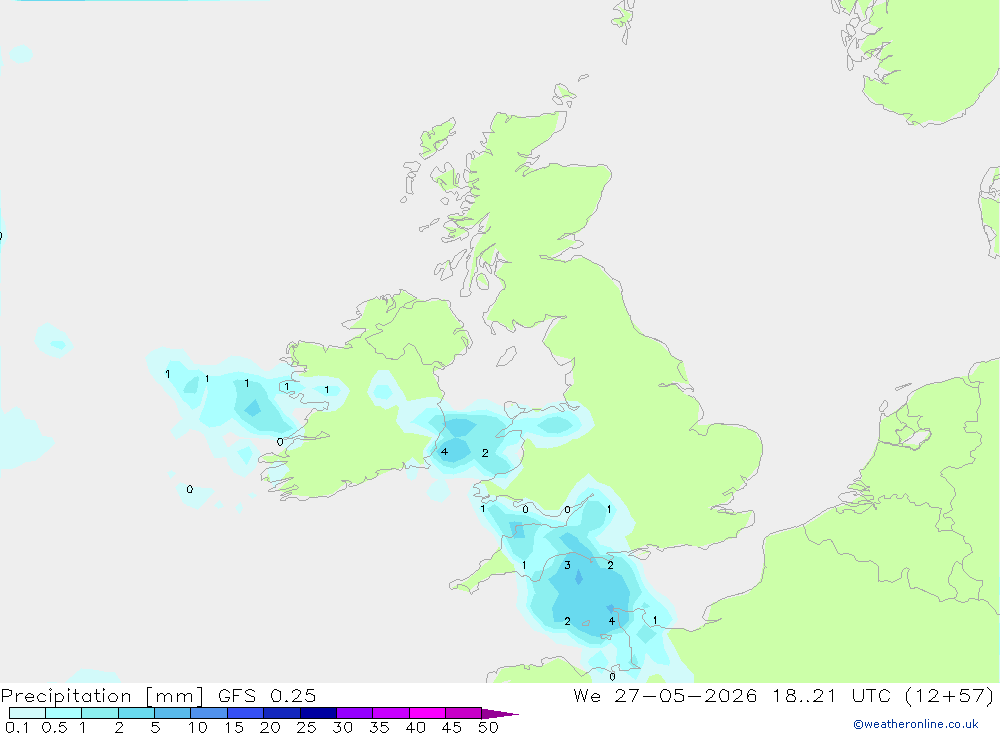
Task: Click the purple arrow tip above 50 mm
Action: 500,714
